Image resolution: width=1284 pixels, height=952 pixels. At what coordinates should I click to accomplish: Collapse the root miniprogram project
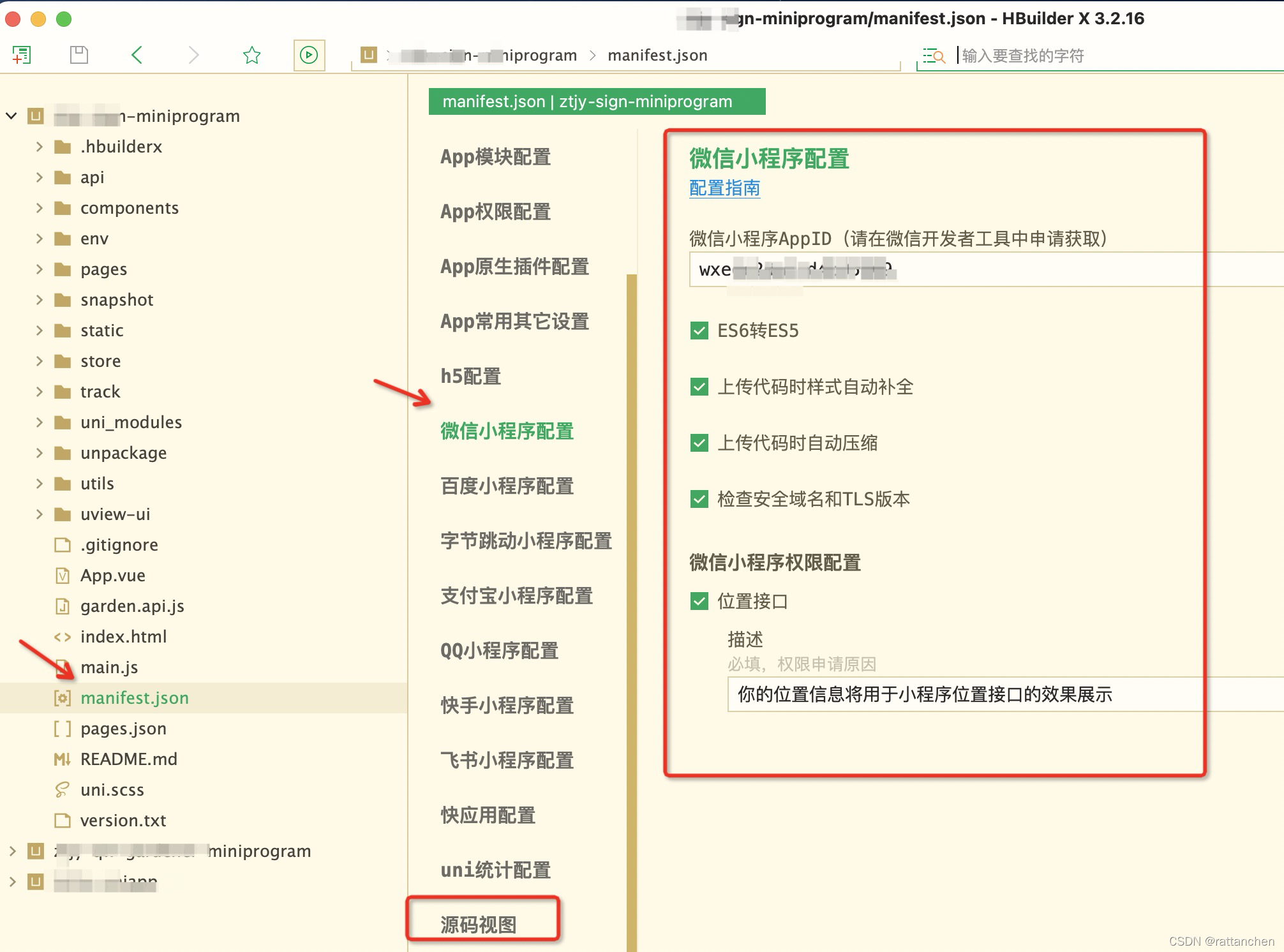coord(11,117)
